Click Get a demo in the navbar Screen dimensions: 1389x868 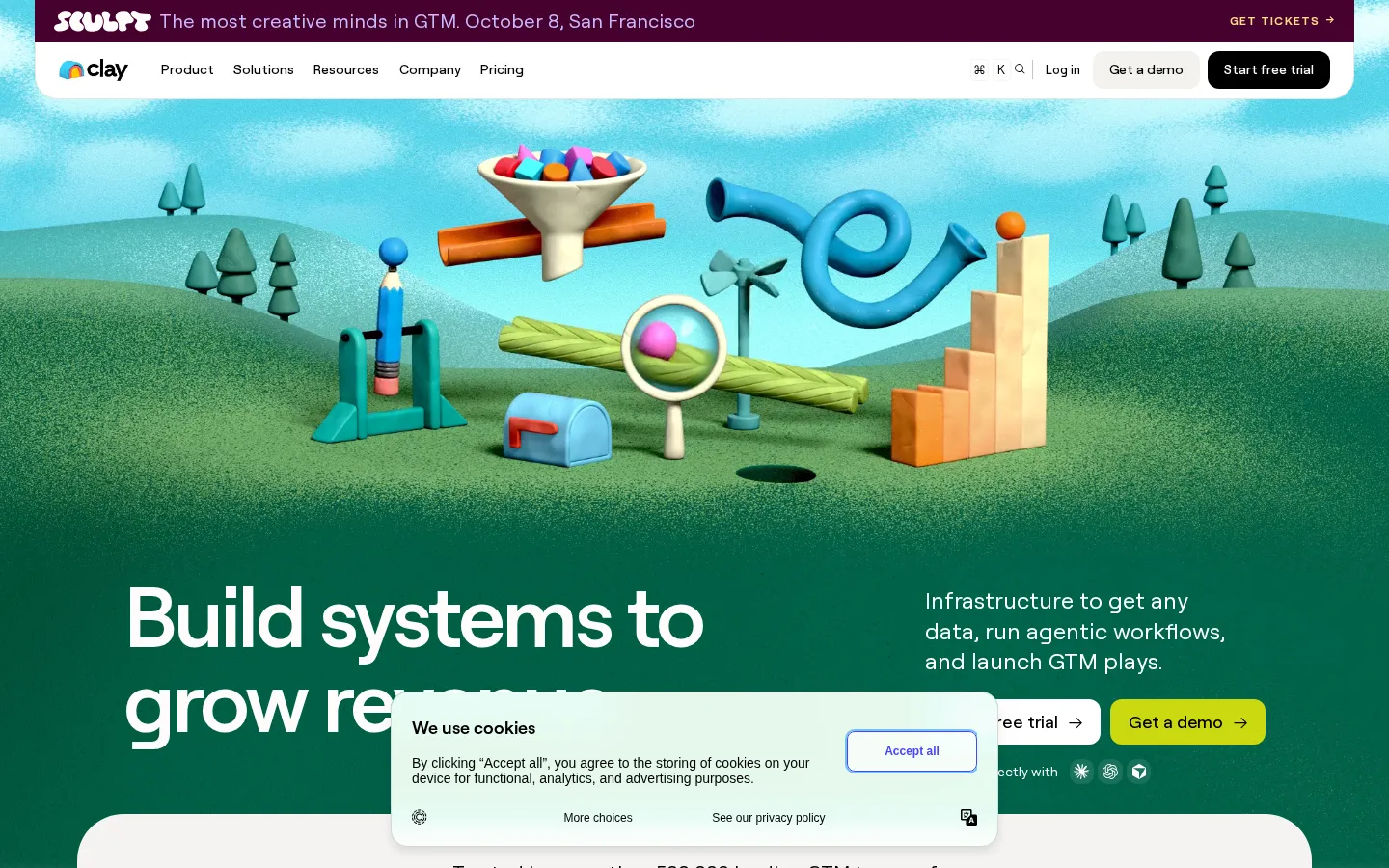[1146, 69]
